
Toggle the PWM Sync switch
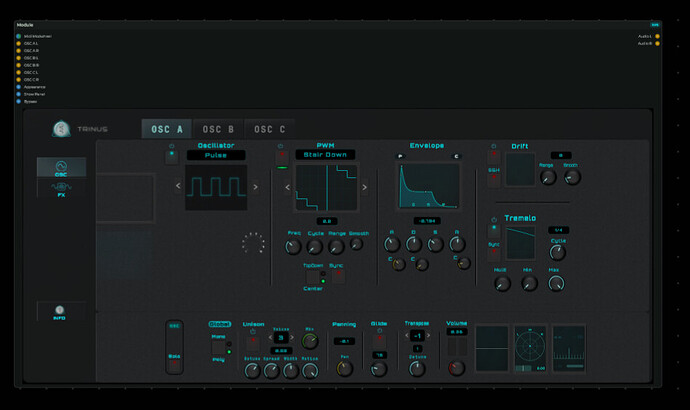[338, 276]
